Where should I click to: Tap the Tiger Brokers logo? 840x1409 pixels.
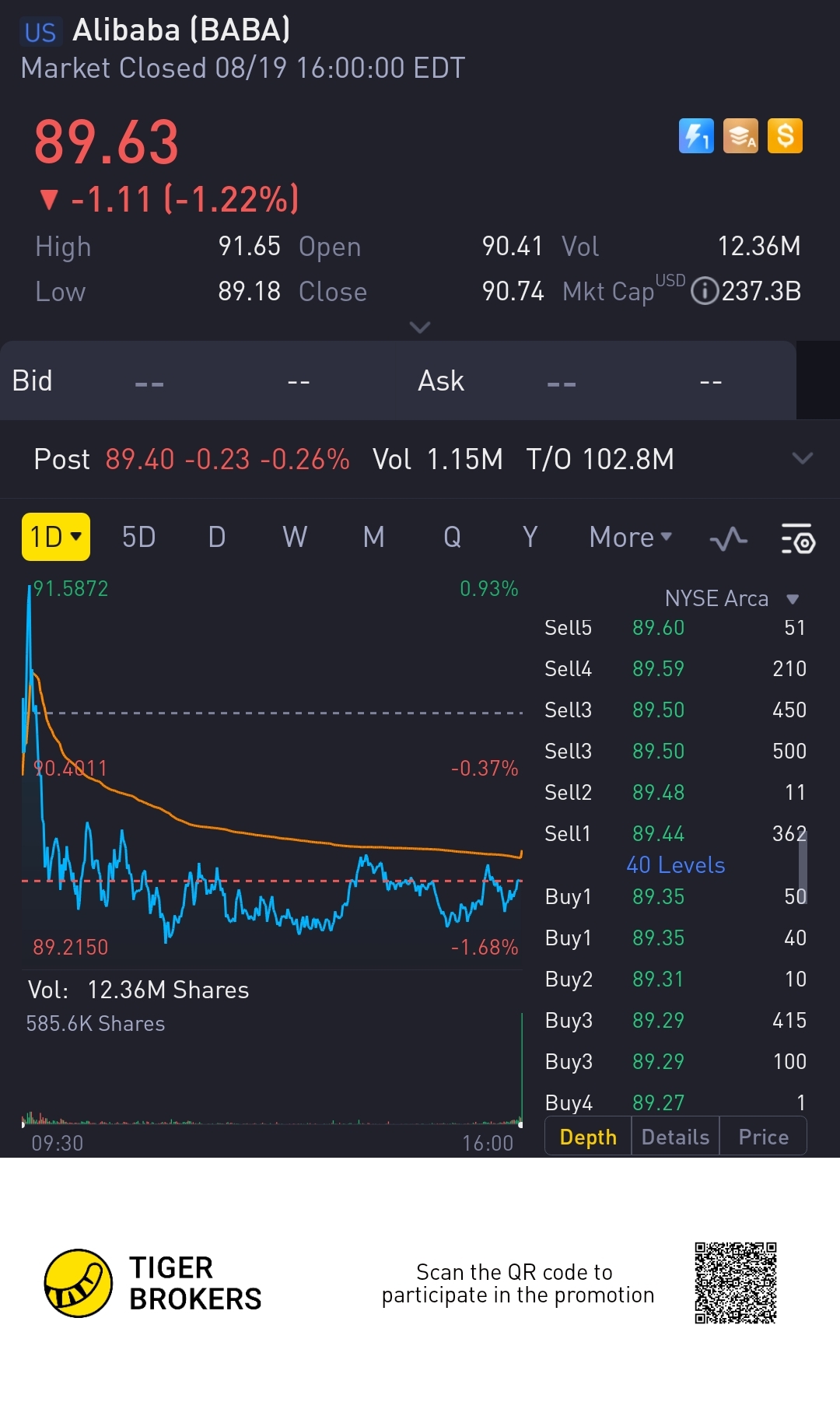coord(153,1283)
